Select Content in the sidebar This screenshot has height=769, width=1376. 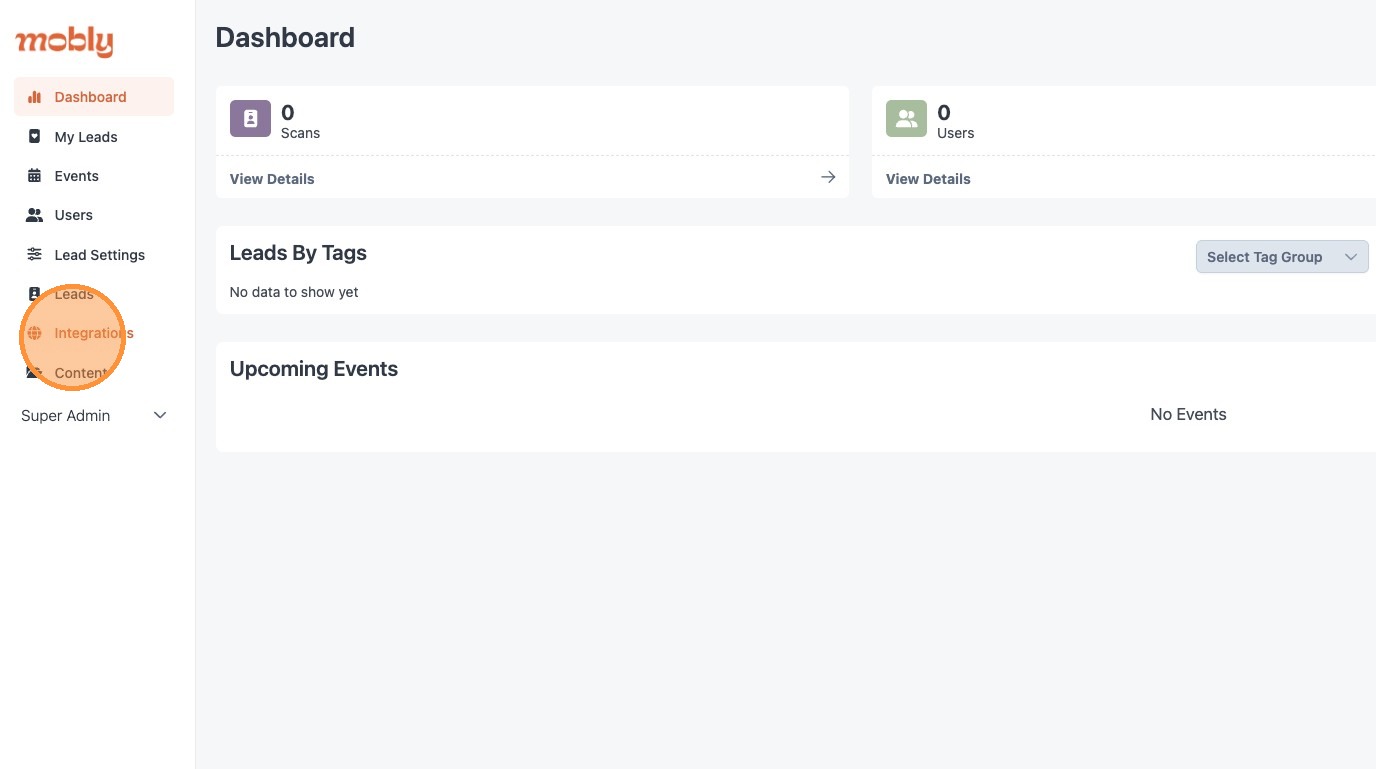tap(80, 373)
